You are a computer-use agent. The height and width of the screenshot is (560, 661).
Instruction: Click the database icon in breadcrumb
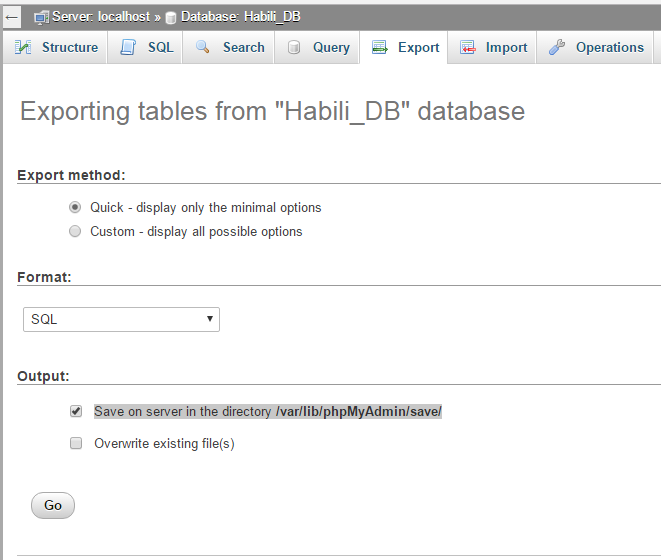point(171,17)
